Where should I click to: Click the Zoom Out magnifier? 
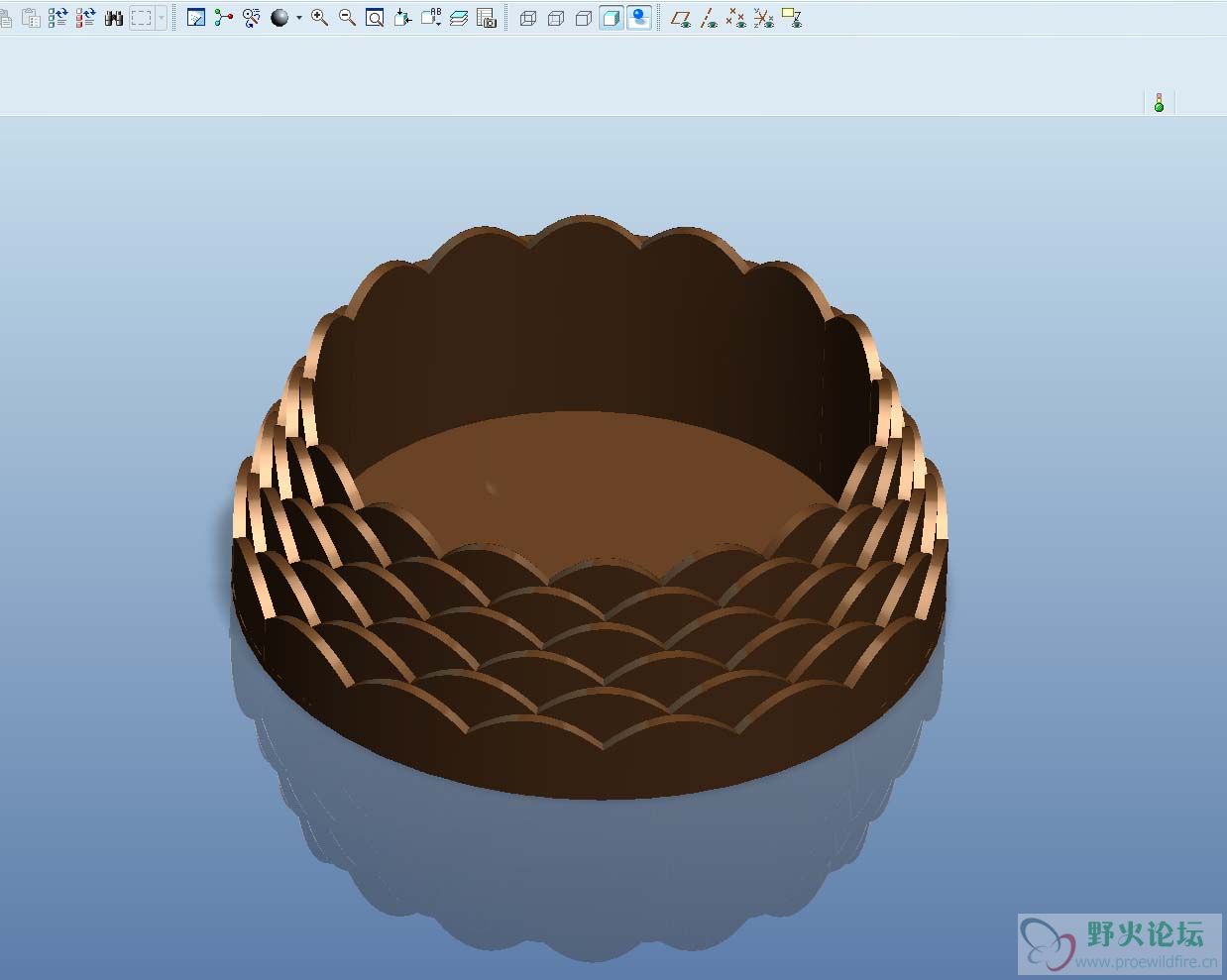tap(347, 18)
